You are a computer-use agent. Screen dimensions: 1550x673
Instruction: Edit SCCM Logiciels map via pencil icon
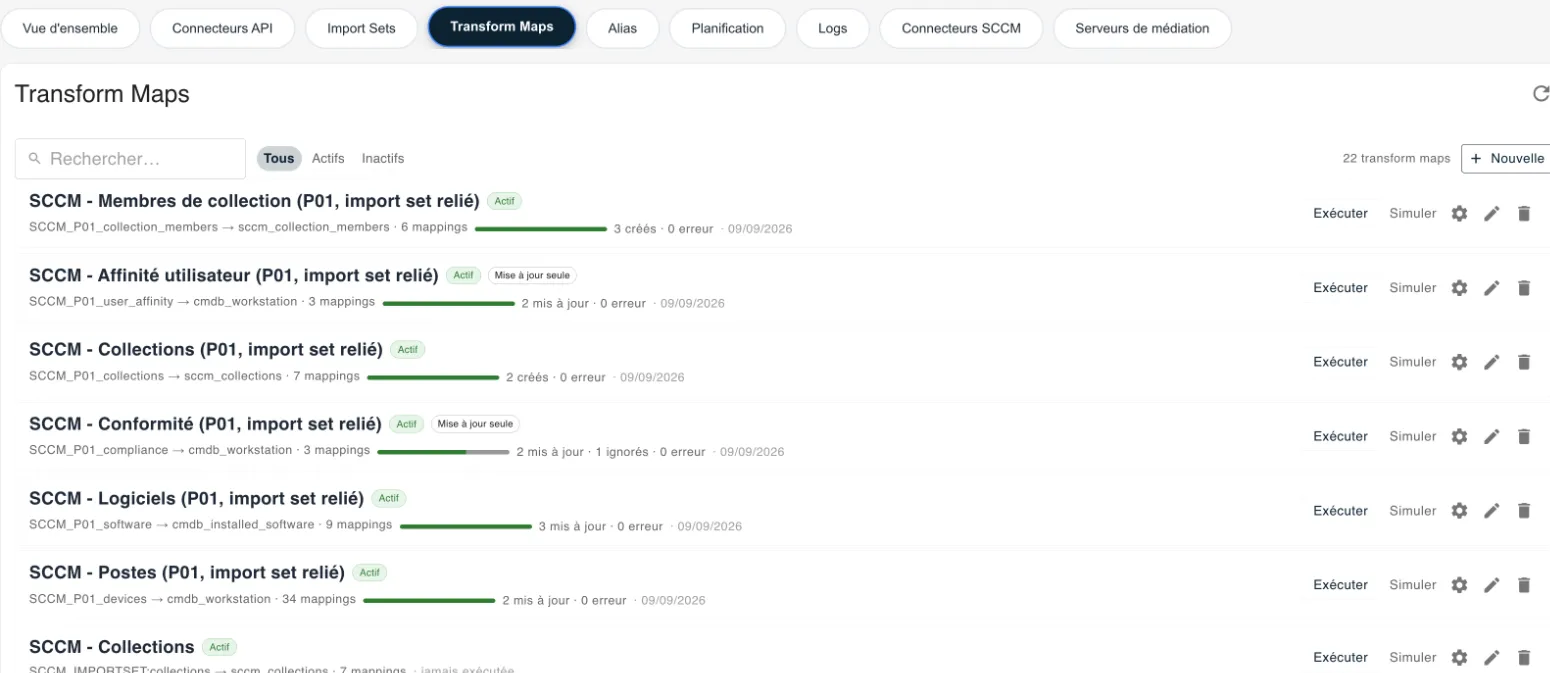(1491, 511)
